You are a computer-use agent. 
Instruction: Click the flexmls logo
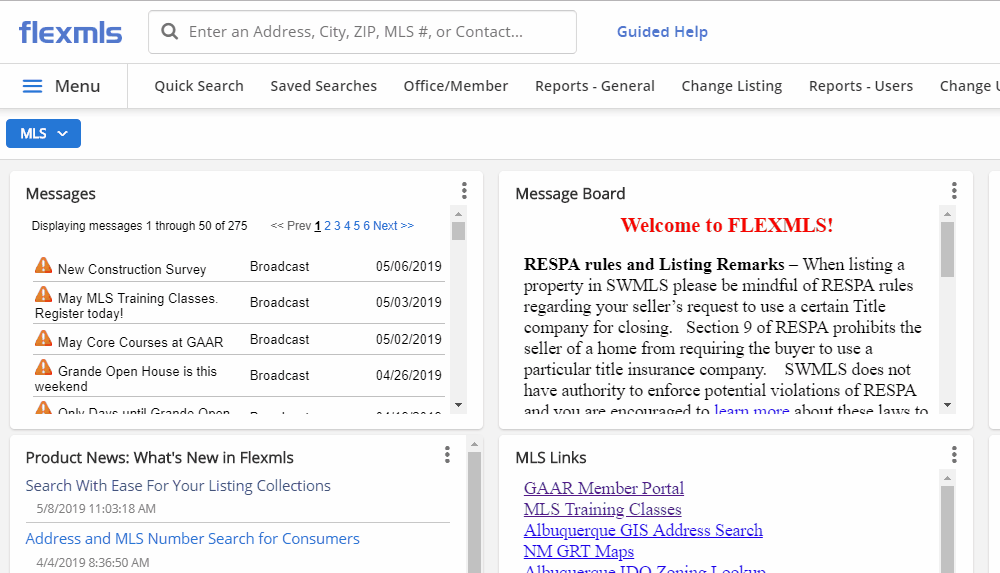point(71,32)
